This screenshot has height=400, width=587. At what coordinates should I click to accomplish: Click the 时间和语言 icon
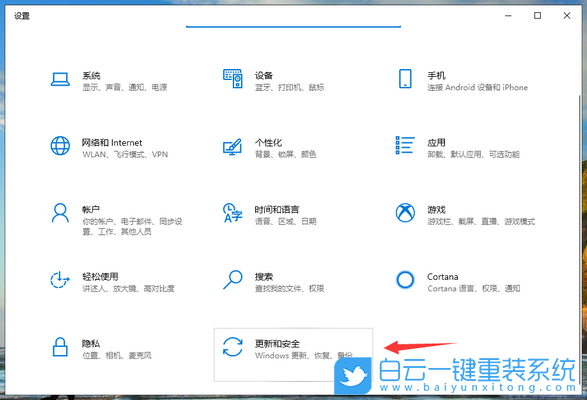pyautogui.click(x=232, y=213)
